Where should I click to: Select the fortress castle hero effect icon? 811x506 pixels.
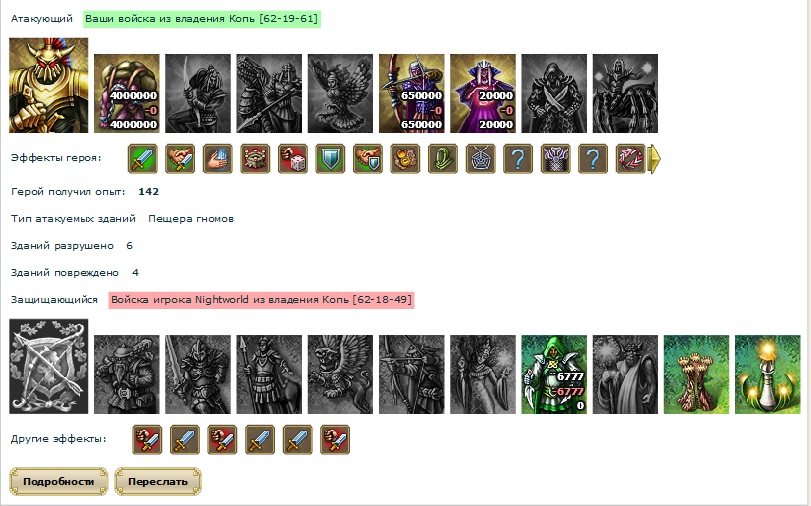click(256, 159)
